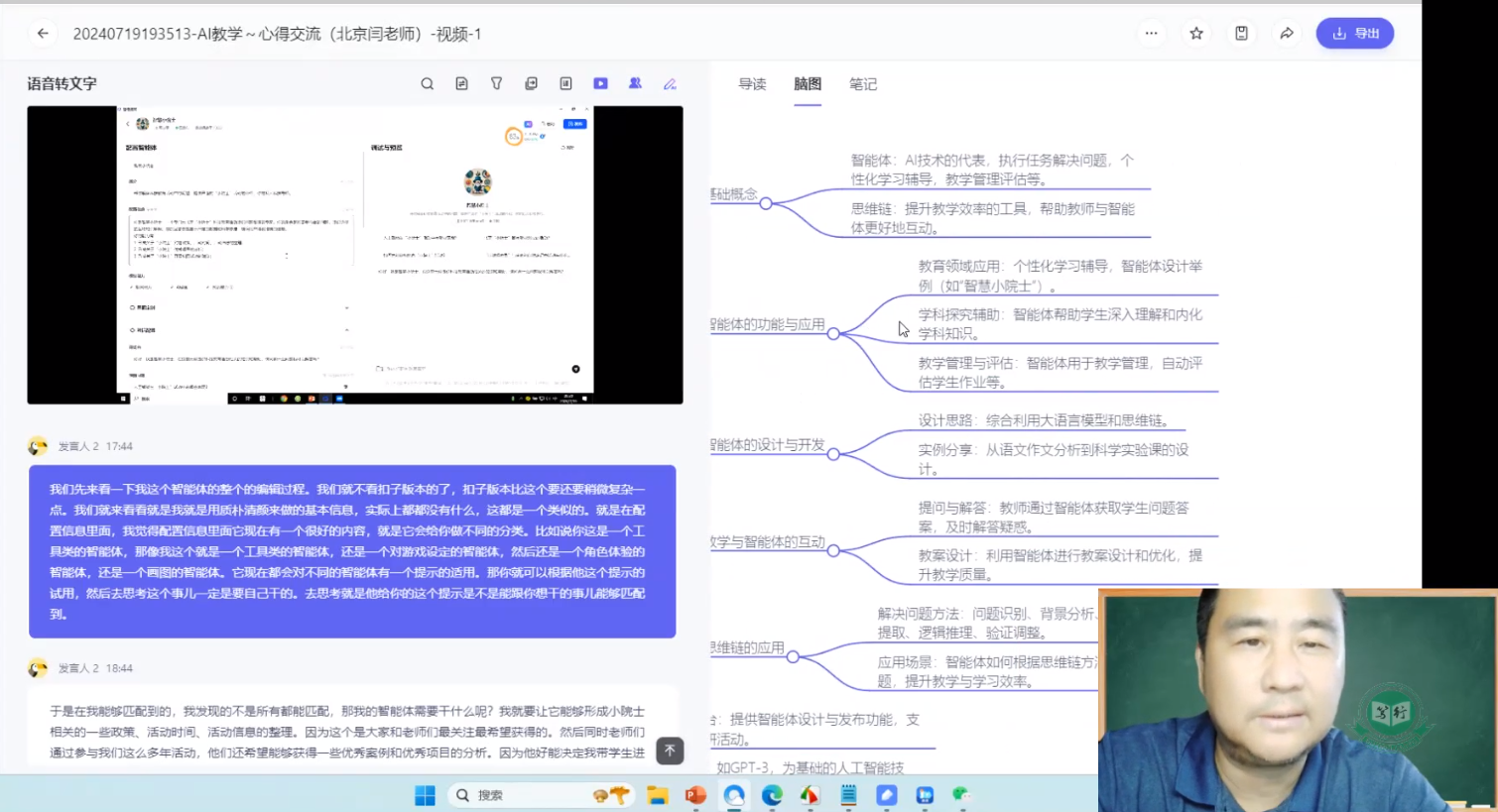Click the embedded video preview thumbnail
The image size is (1498, 812).
click(354, 255)
